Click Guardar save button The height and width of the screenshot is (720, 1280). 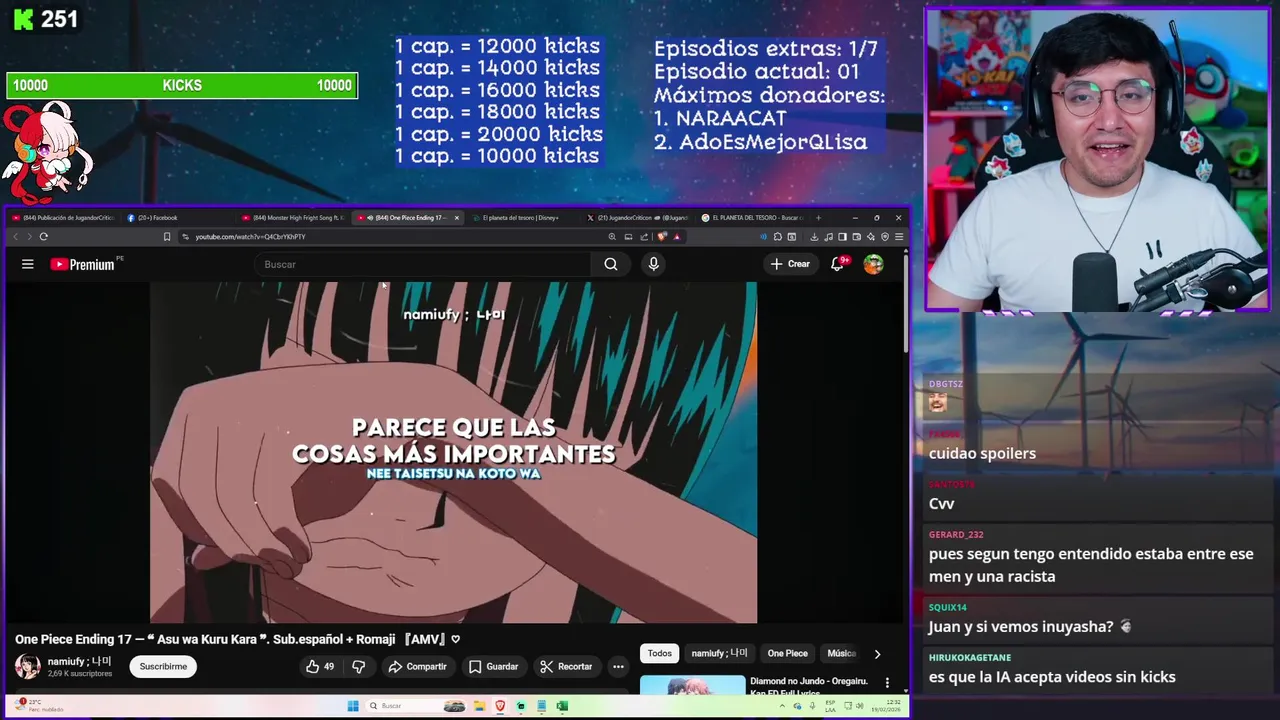point(493,666)
